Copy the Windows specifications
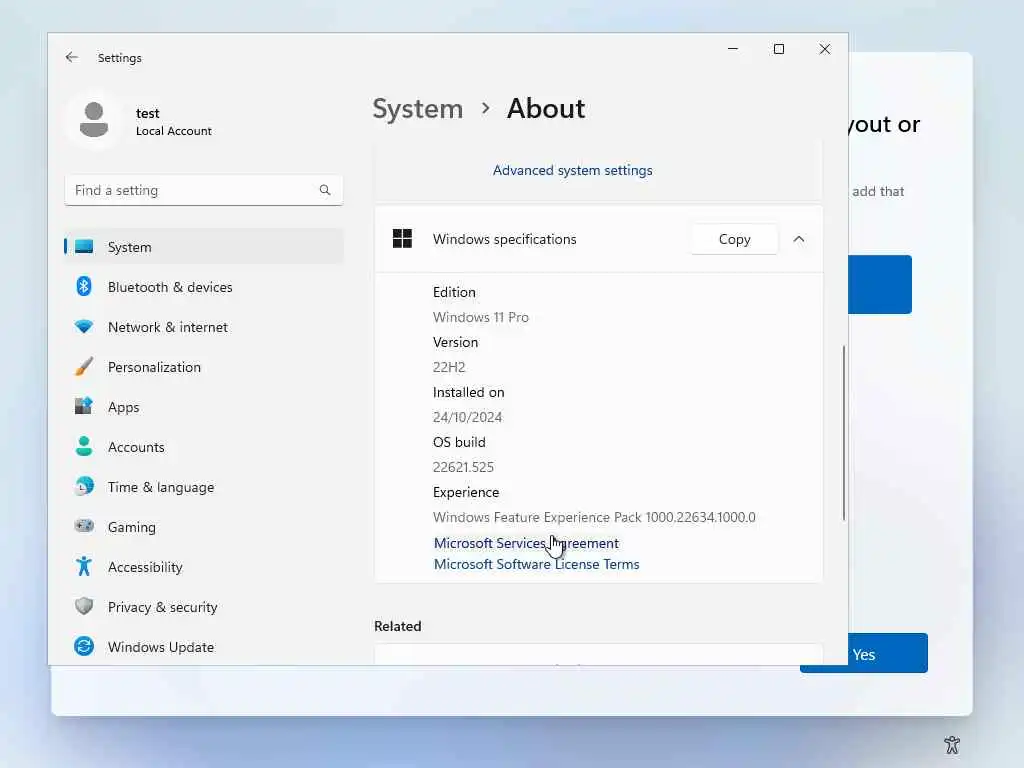Screen dimensions: 1024x768 tap(735, 239)
